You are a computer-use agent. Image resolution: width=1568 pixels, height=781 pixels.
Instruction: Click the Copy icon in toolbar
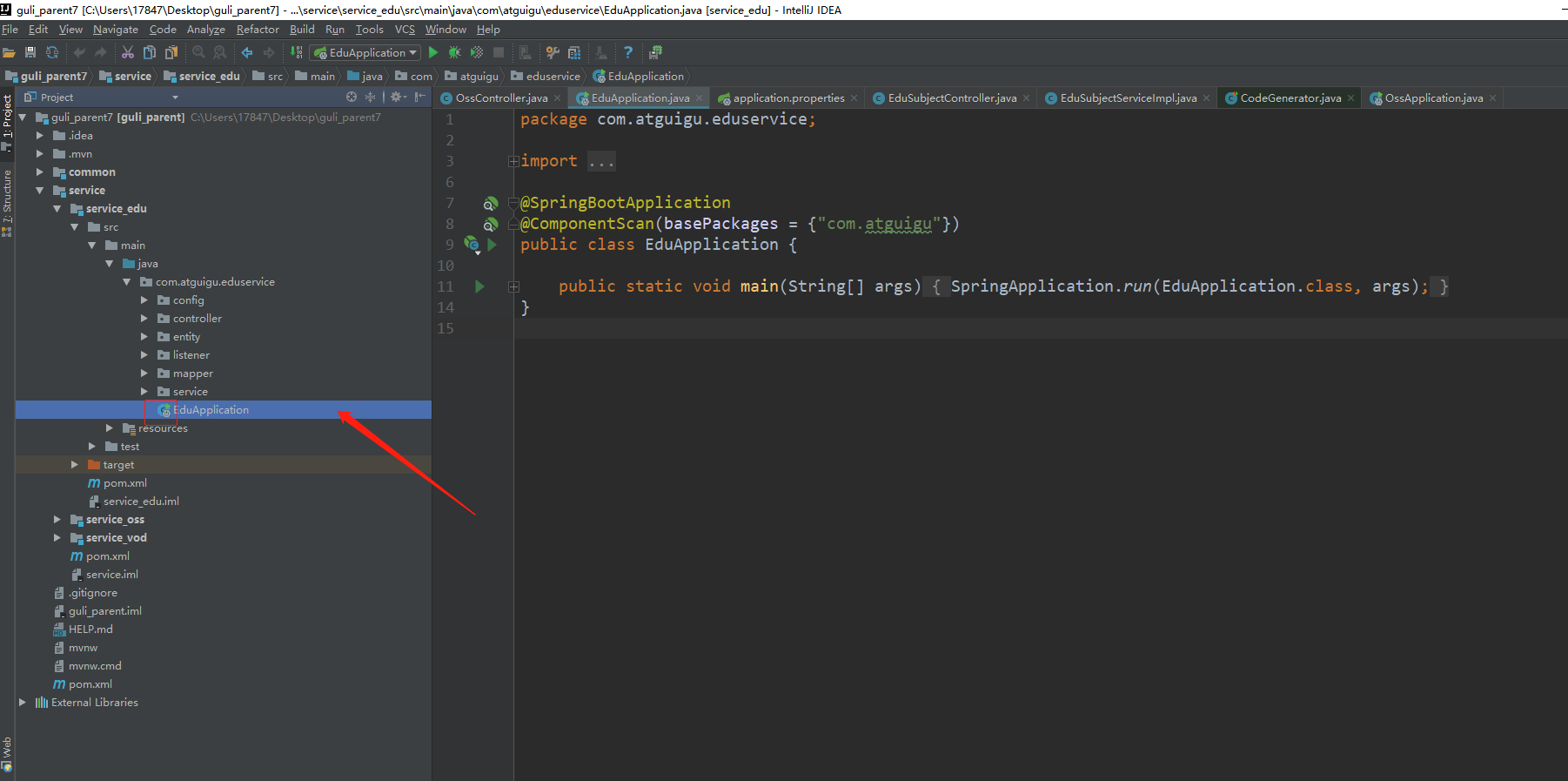[x=150, y=52]
